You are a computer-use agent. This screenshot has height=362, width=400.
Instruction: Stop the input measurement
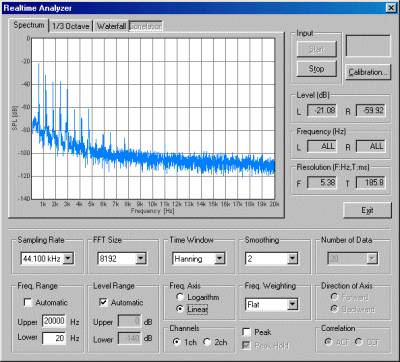[x=316, y=69]
